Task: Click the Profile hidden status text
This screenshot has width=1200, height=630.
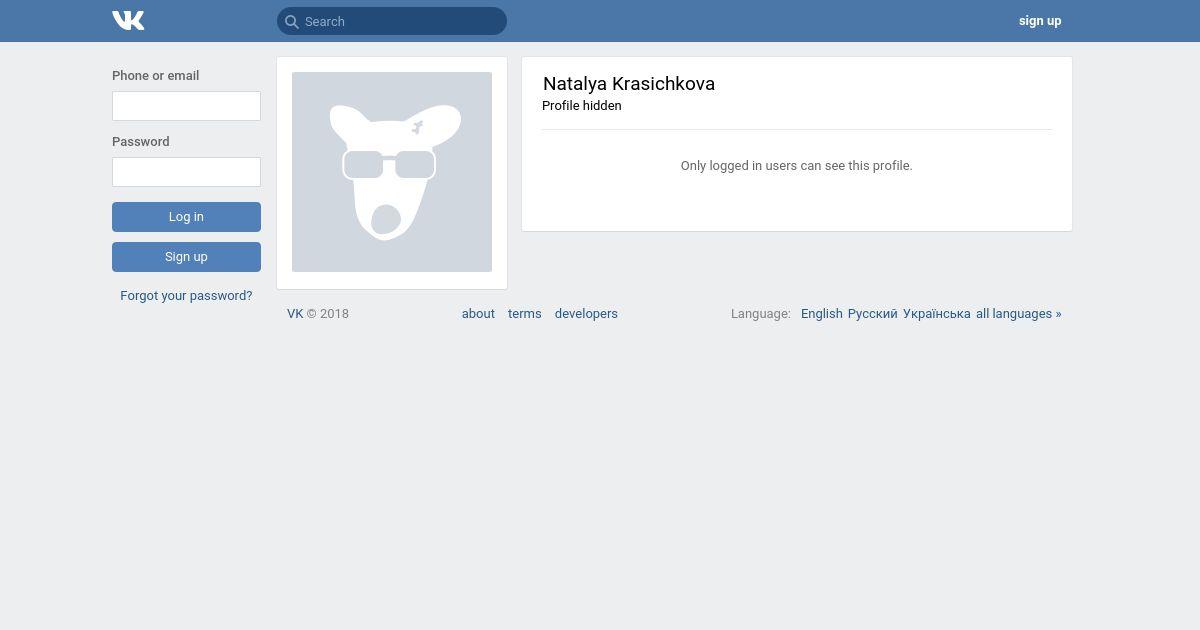Action: pyautogui.click(x=582, y=106)
